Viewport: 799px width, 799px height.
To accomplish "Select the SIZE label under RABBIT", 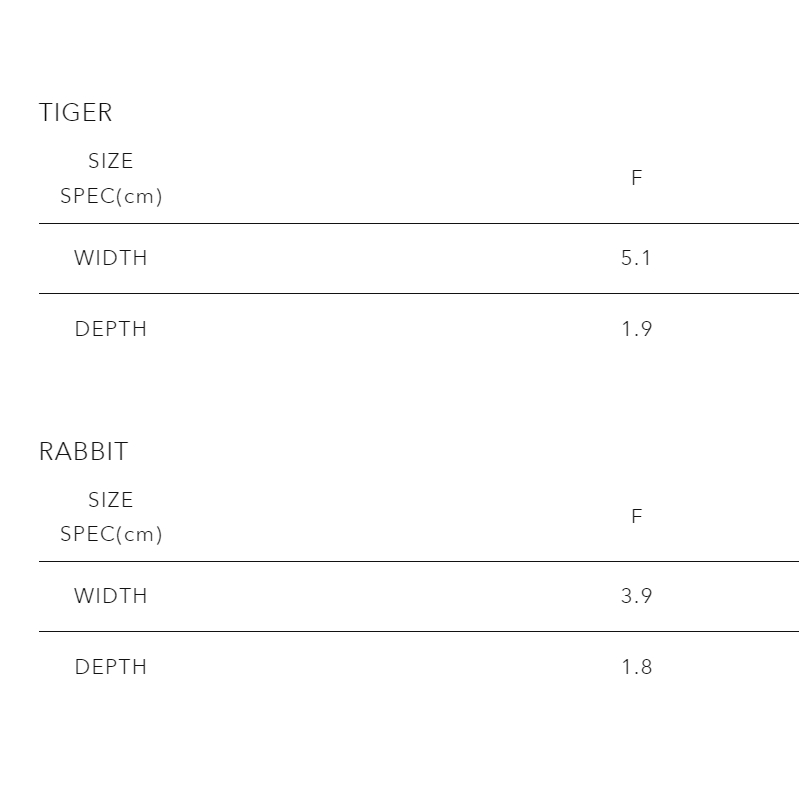I will click(x=110, y=500).
